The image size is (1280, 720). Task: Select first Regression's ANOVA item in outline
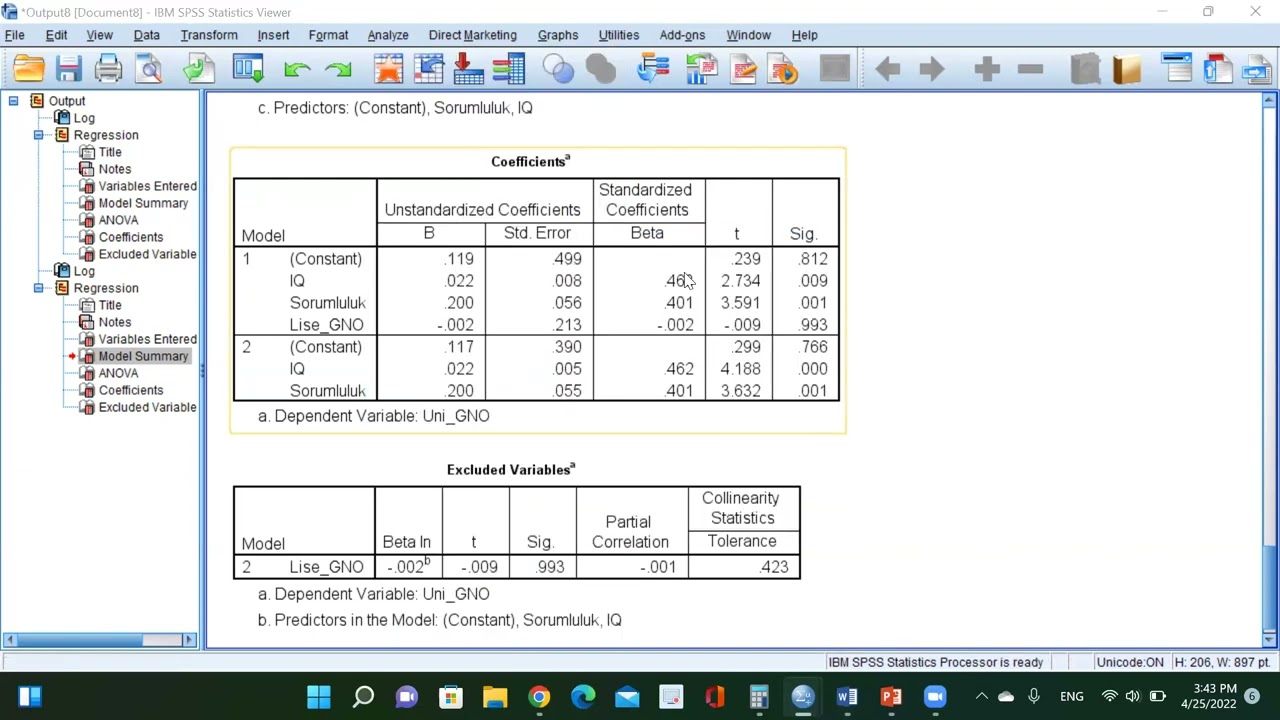tap(118, 220)
